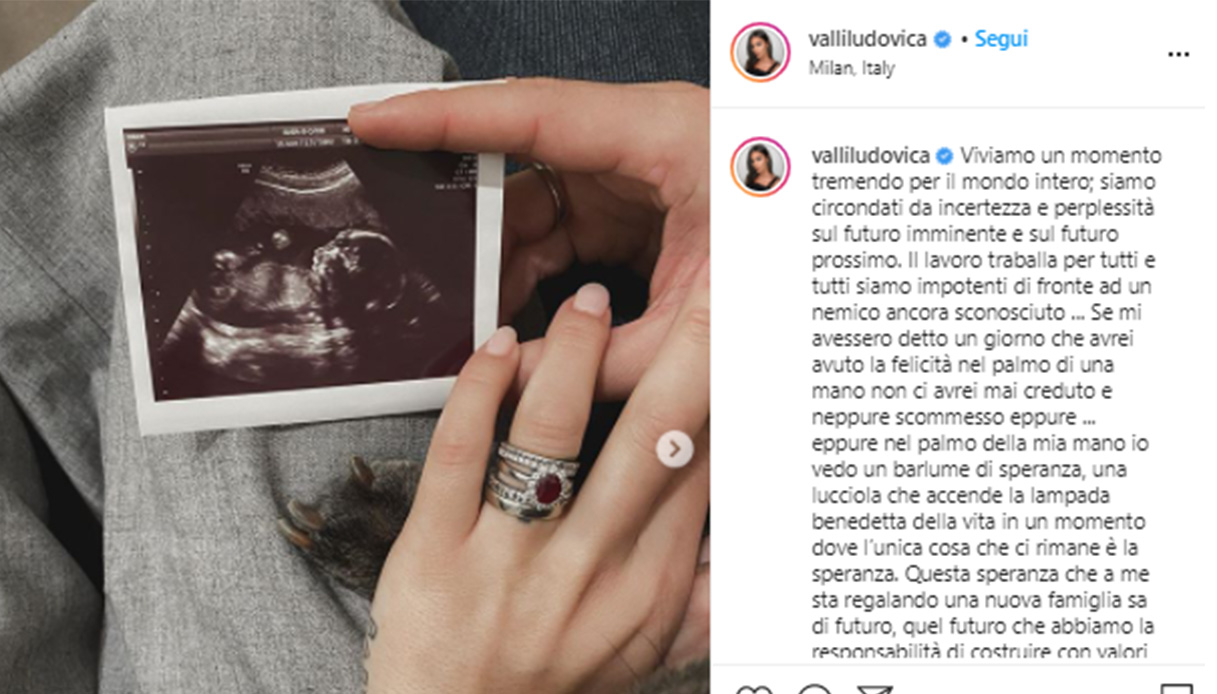1217x694 pixels.
Task: Open the Milan, Italy location link
Action: 851,69
